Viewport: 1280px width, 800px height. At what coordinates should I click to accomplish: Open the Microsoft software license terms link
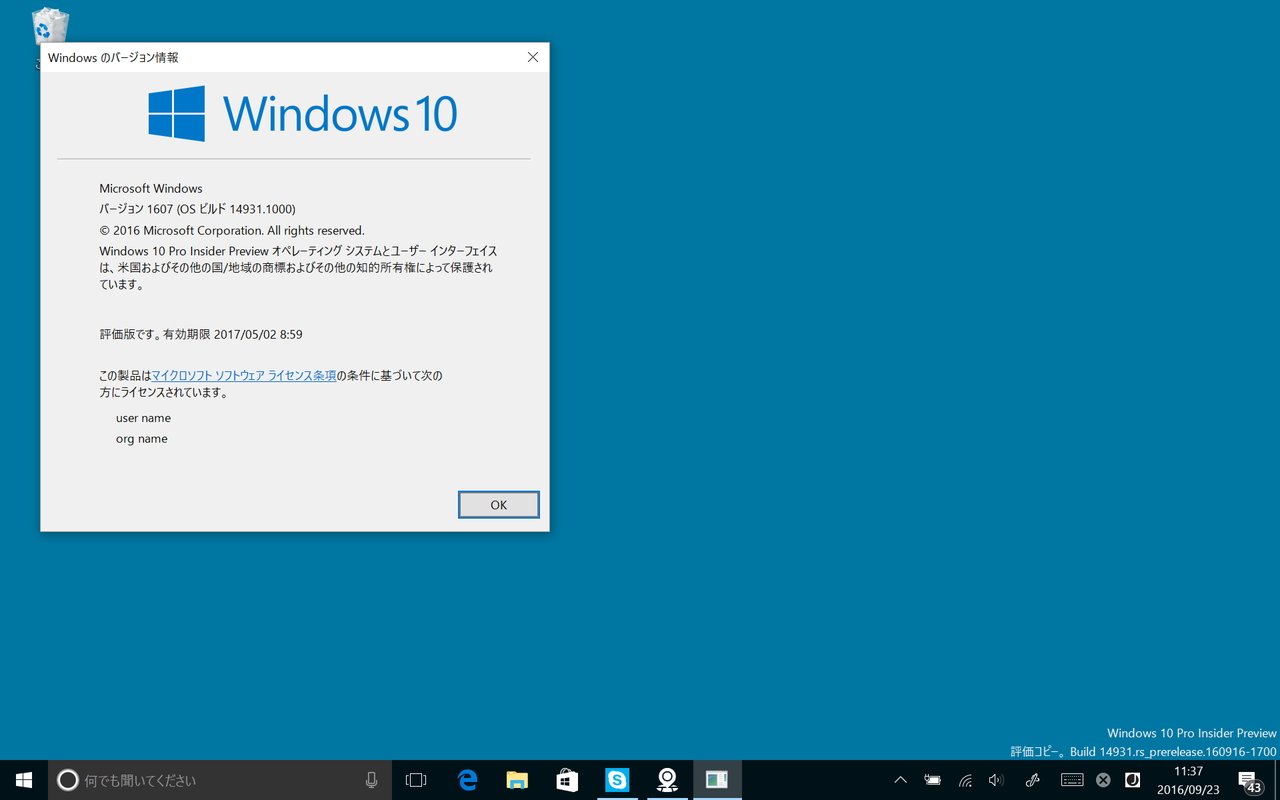tap(244, 375)
